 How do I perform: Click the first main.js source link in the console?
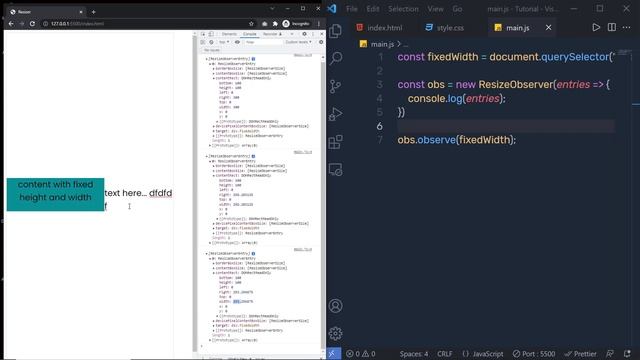[x=303, y=55]
